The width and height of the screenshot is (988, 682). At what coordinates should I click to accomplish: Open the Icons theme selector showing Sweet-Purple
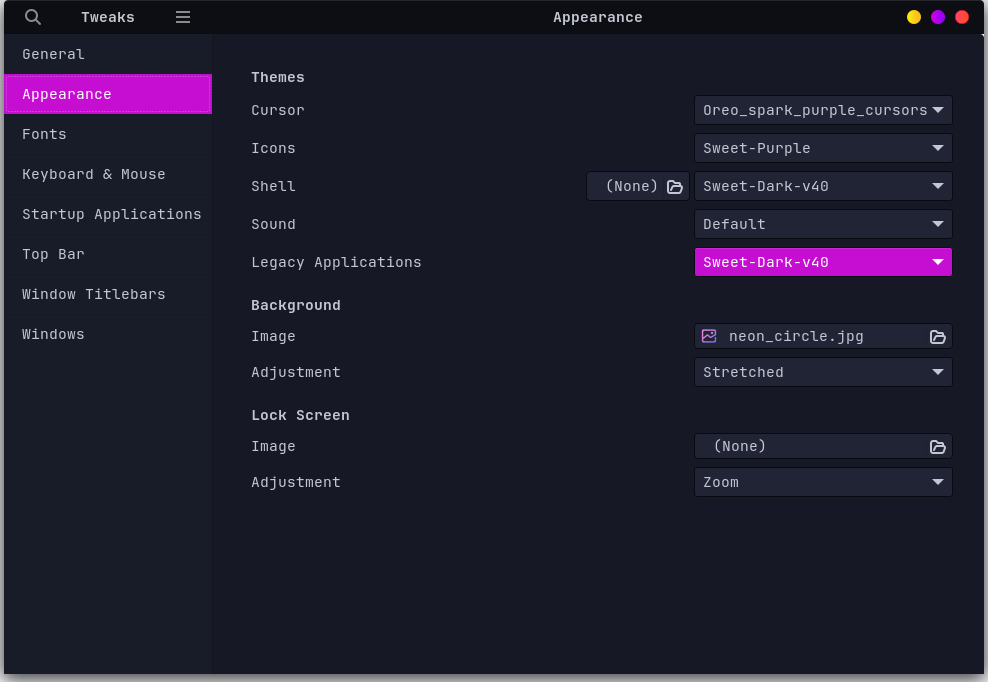(x=822, y=147)
